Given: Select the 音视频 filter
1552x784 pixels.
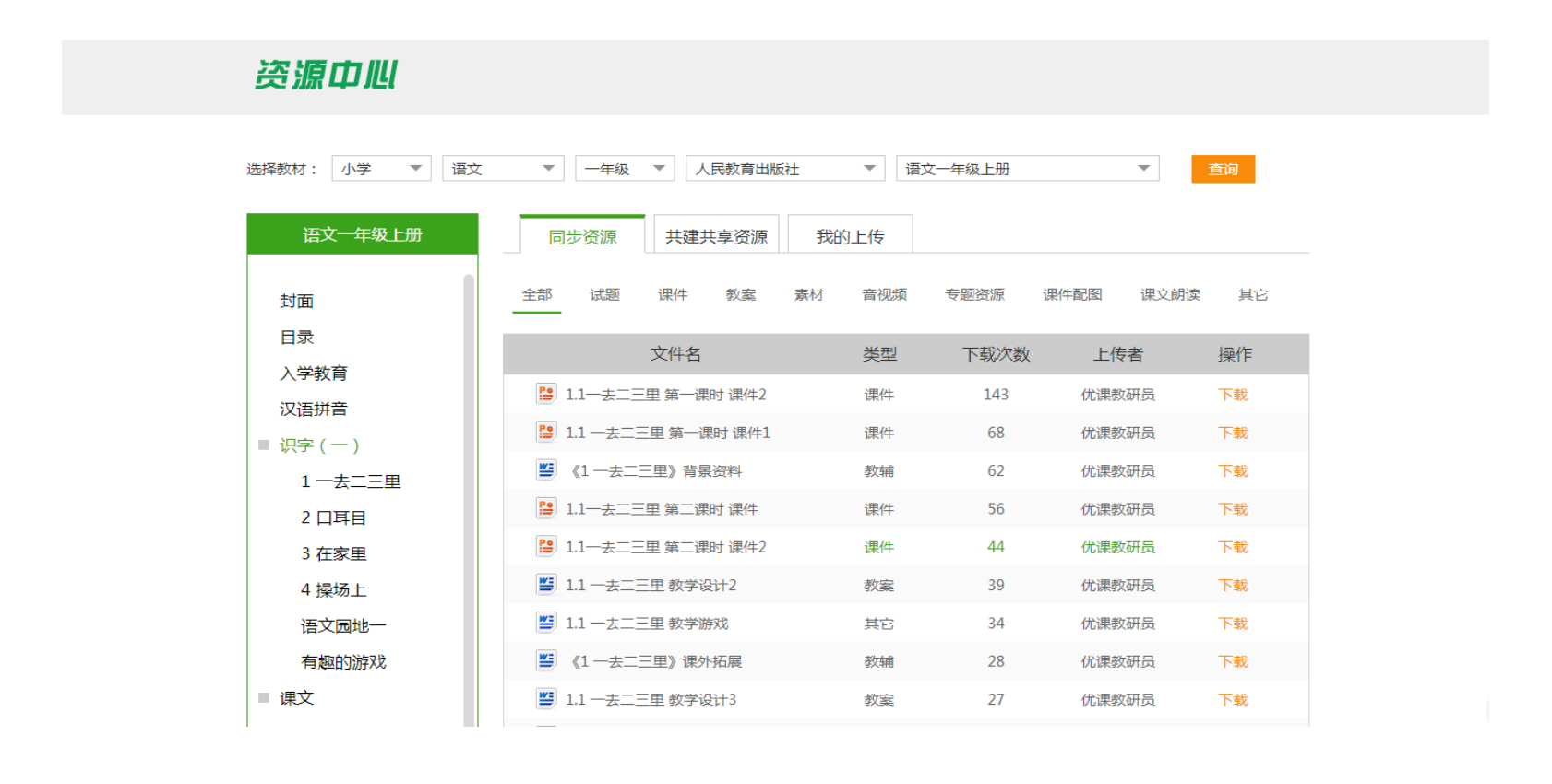Looking at the screenshot, I should [x=884, y=295].
